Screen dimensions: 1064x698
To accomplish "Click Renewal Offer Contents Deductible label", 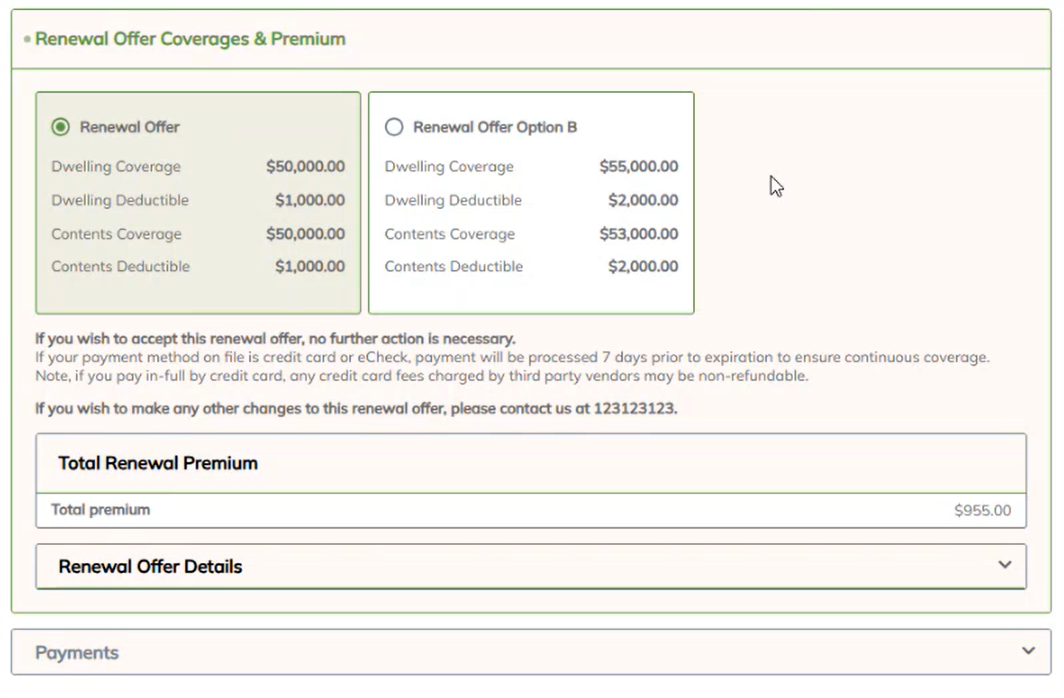I will [x=121, y=267].
